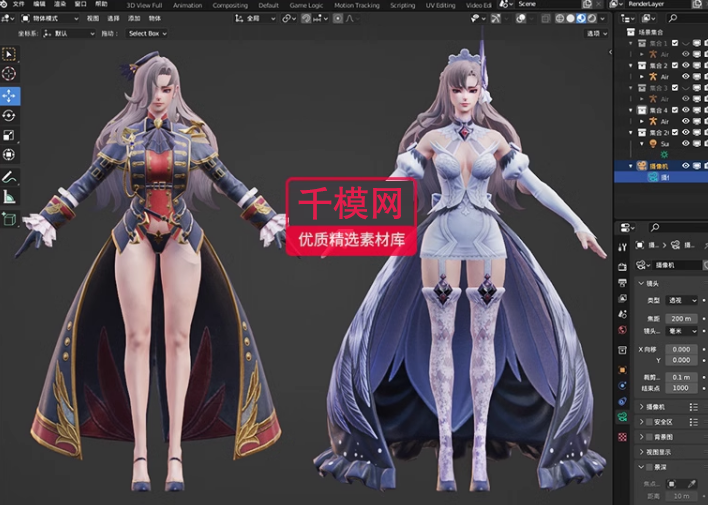Open the Camera data properties tab
This screenshot has height=505, width=708.
point(623,417)
